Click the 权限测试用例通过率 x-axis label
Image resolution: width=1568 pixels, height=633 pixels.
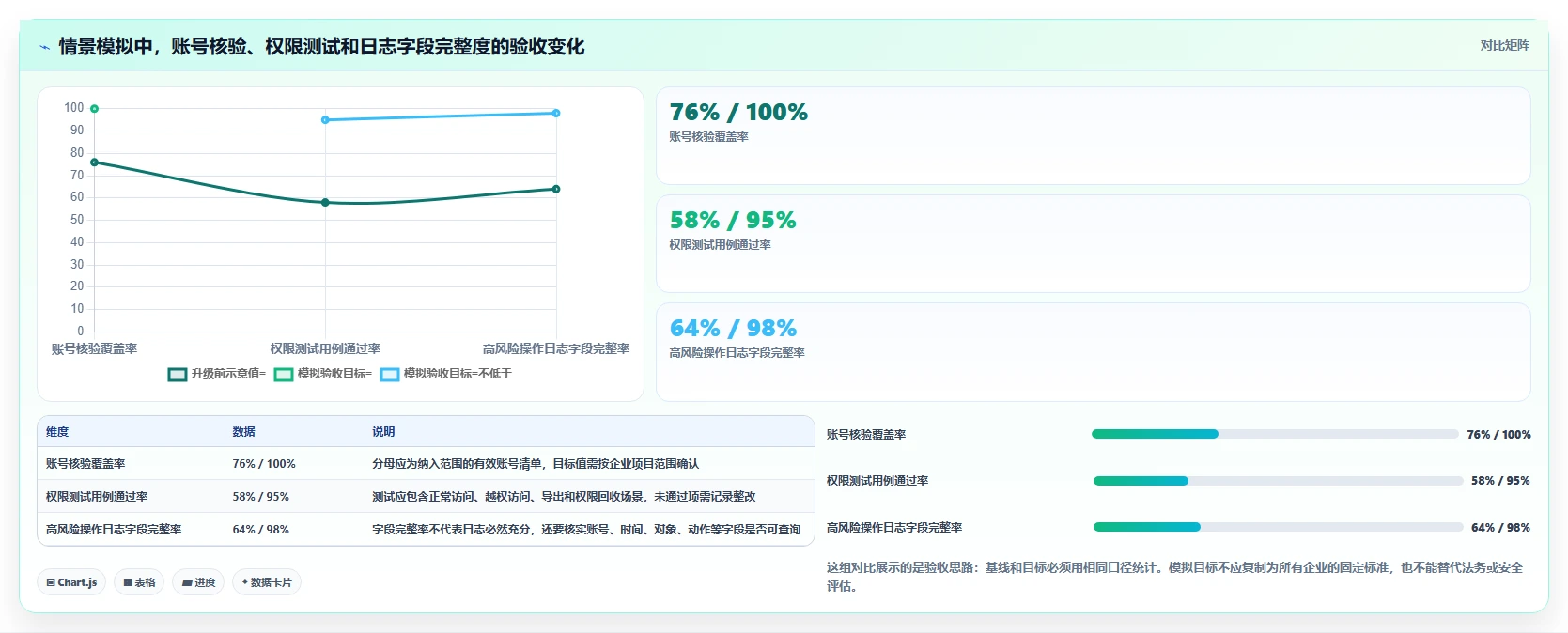325,348
